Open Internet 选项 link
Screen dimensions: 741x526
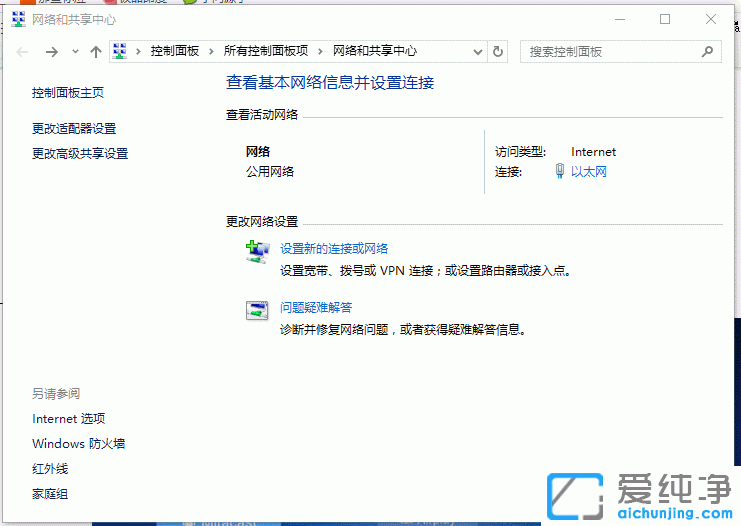(68, 419)
